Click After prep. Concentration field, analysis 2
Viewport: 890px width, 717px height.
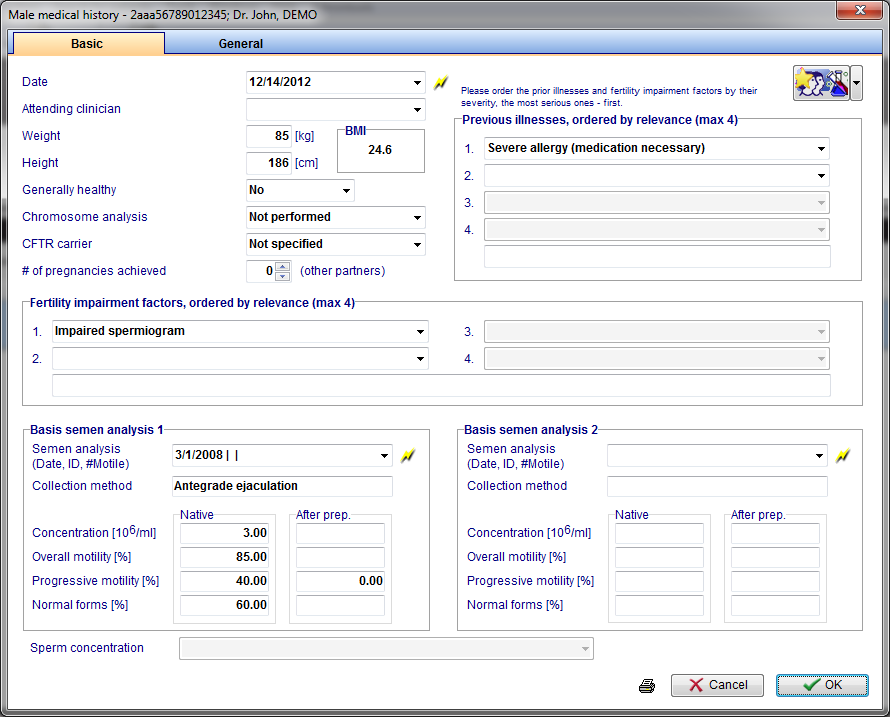tap(775, 533)
